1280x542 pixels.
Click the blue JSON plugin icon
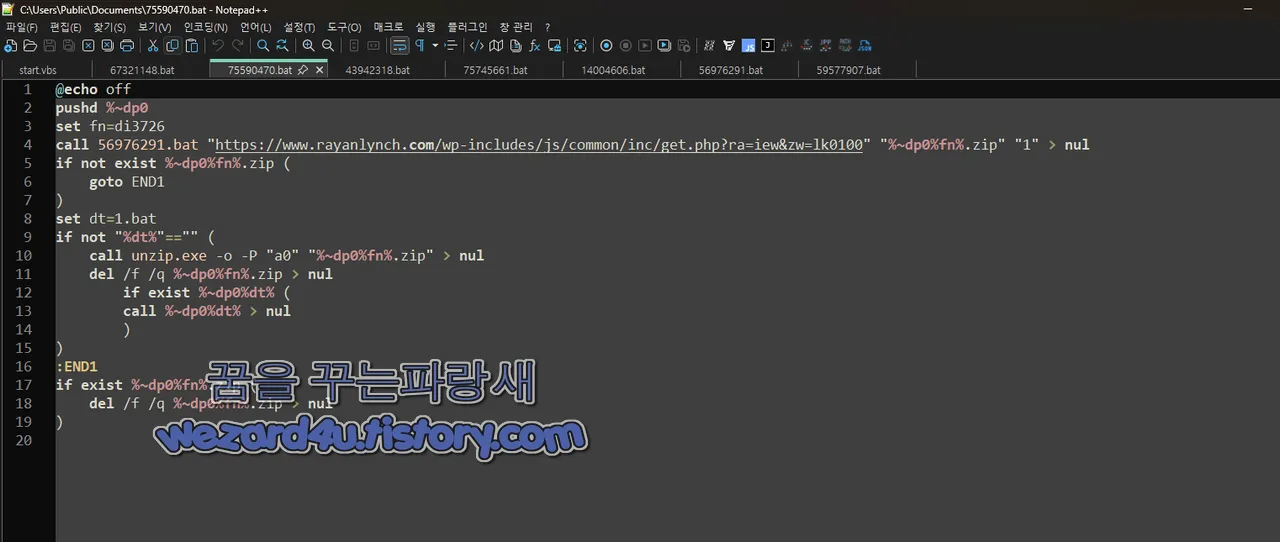[865, 46]
